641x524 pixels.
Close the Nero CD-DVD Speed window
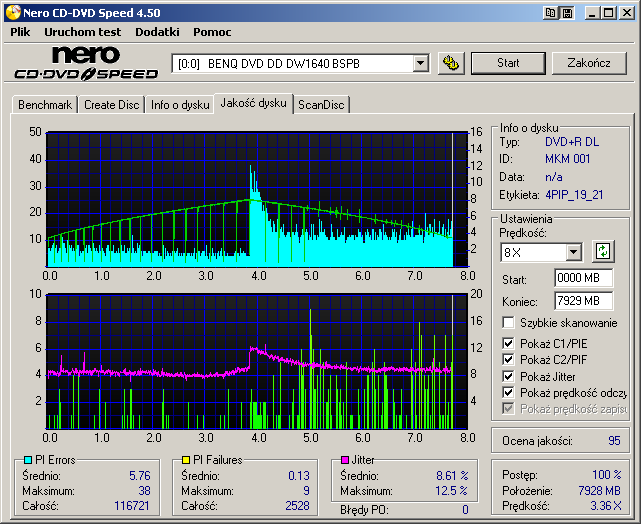[x=627, y=13]
